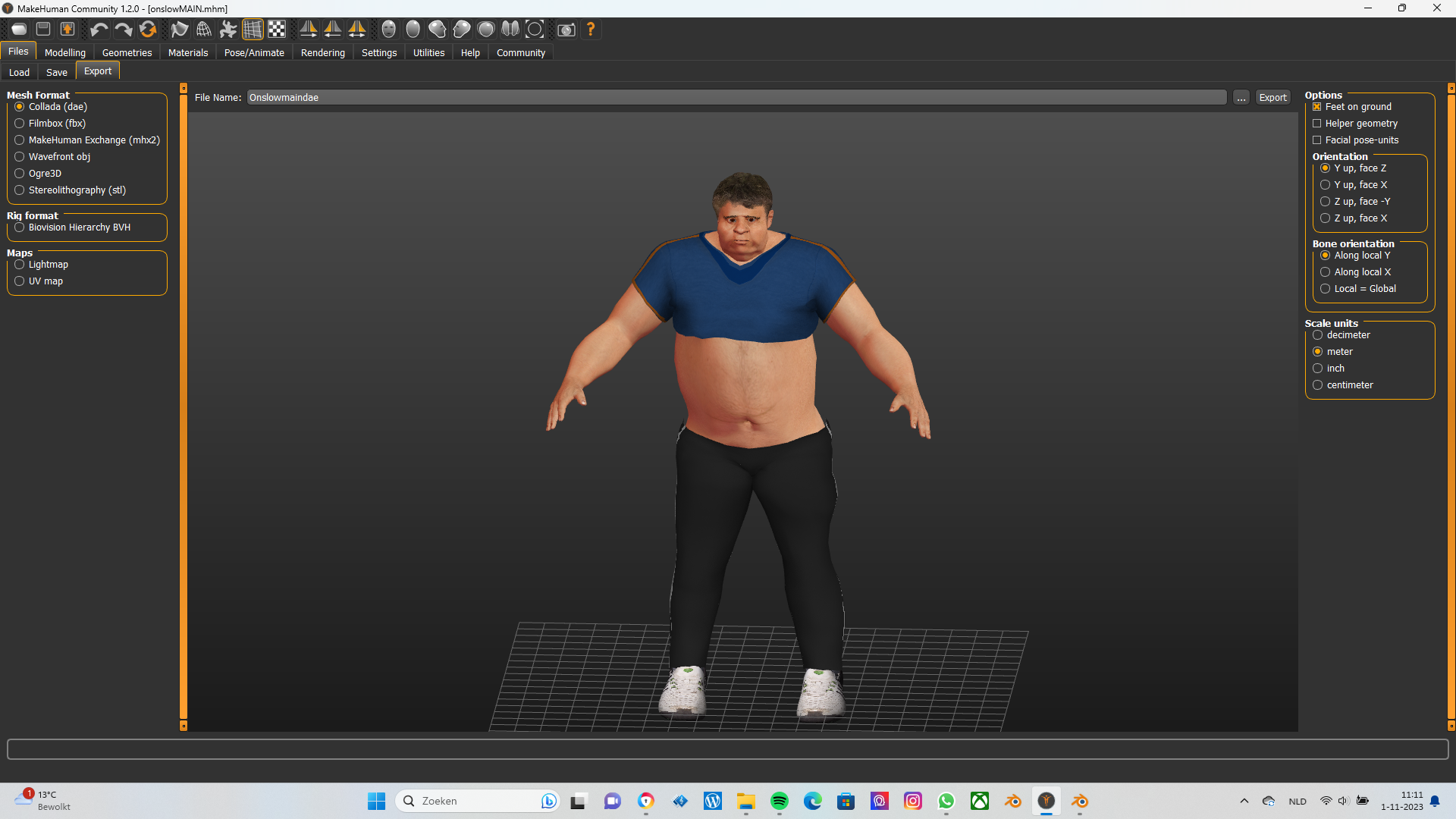1456x819 pixels.
Task: Click the undo arrow icon
Action: coord(99,30)
